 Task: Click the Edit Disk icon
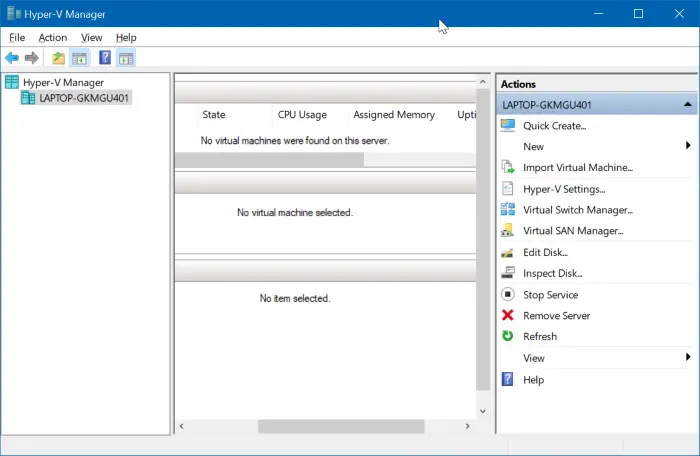(508, 252)
